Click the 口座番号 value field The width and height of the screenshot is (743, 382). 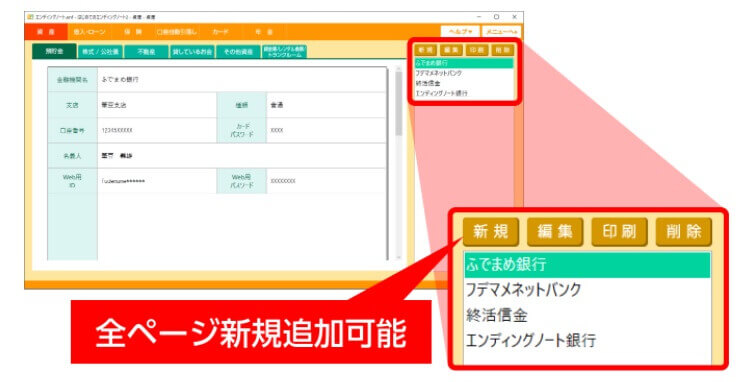pyautogui.click(x=157, y=130)
